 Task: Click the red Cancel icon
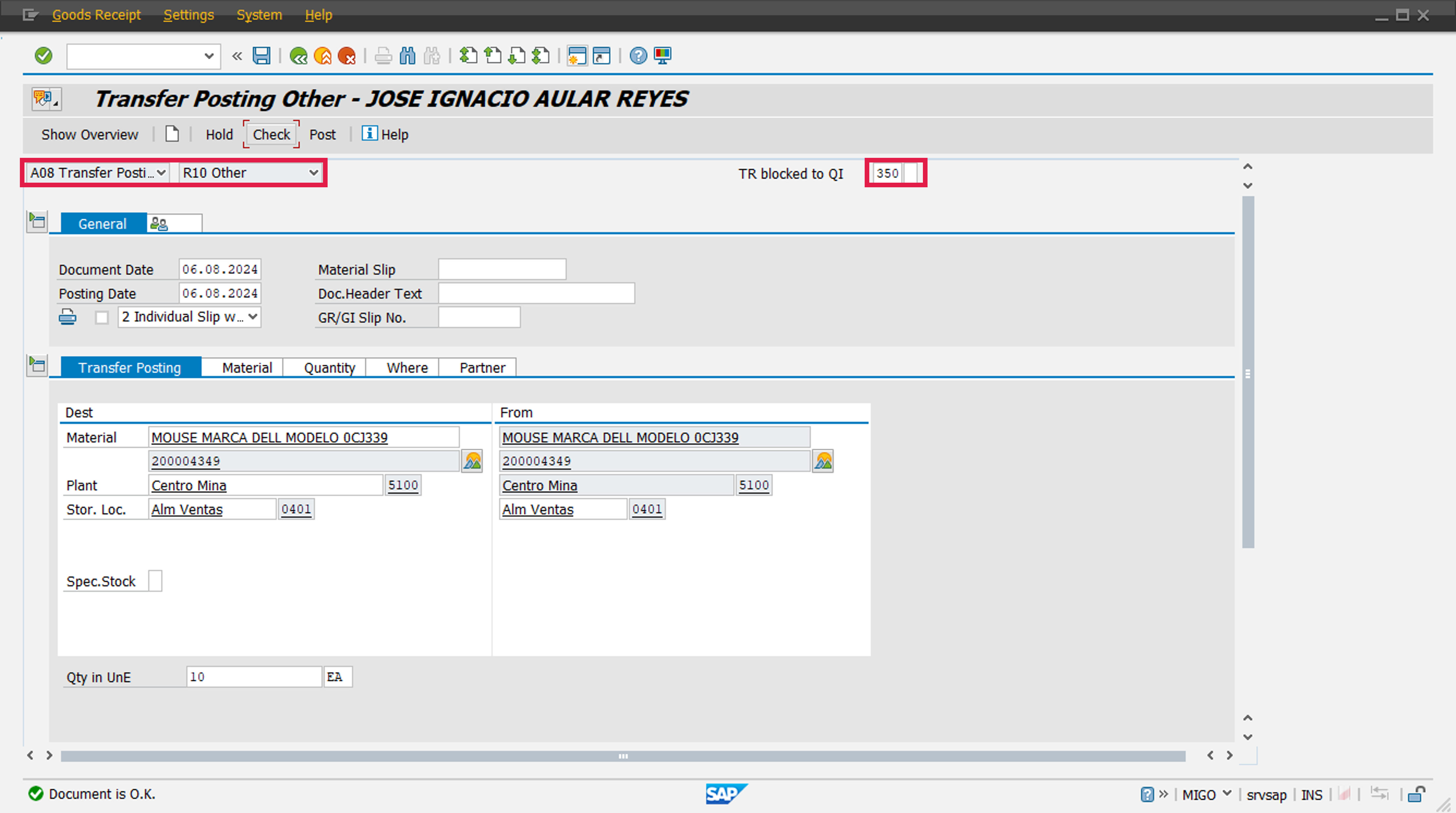(346, 55)
